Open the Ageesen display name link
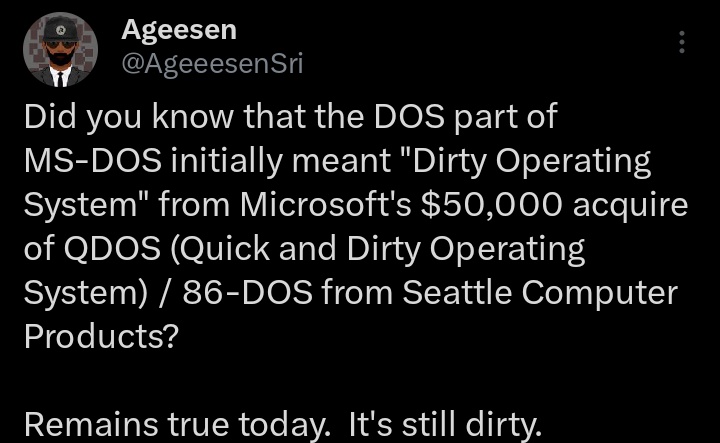This screenshot has width=720, height=443. 179,30
